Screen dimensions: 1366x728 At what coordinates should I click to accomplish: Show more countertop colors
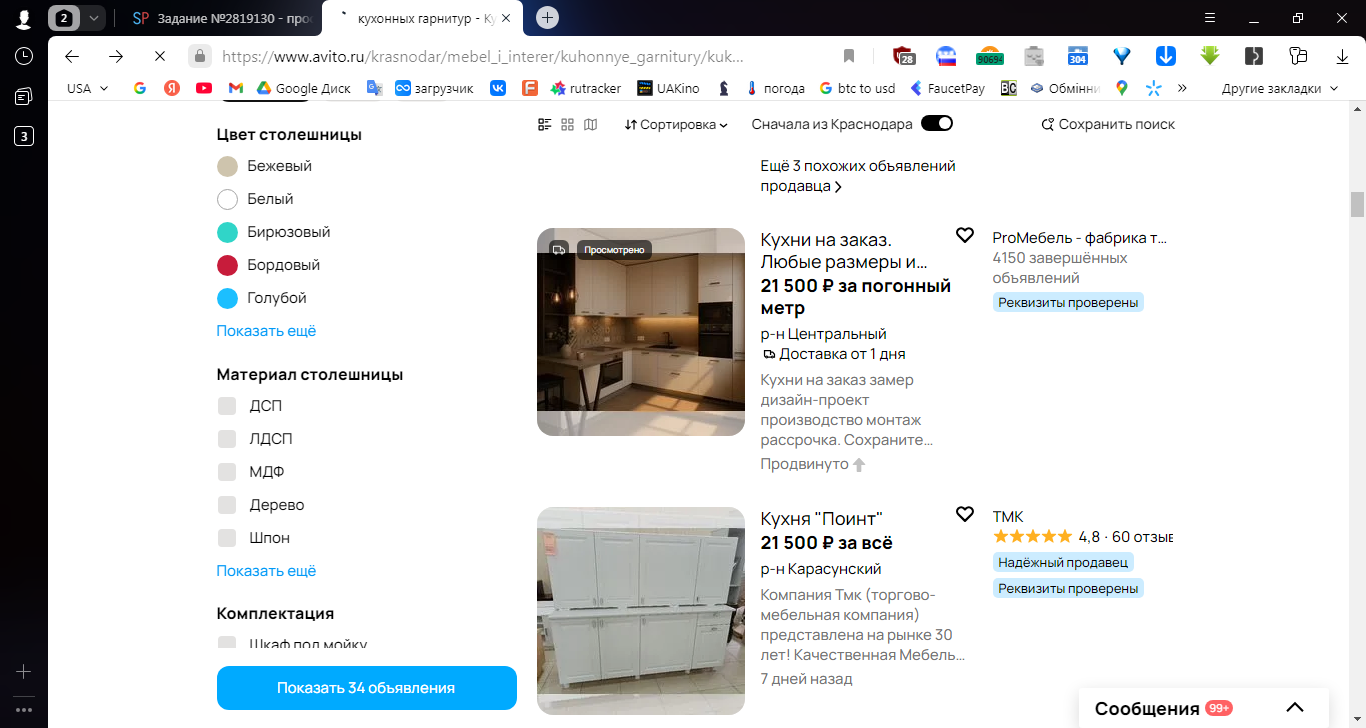266,331
